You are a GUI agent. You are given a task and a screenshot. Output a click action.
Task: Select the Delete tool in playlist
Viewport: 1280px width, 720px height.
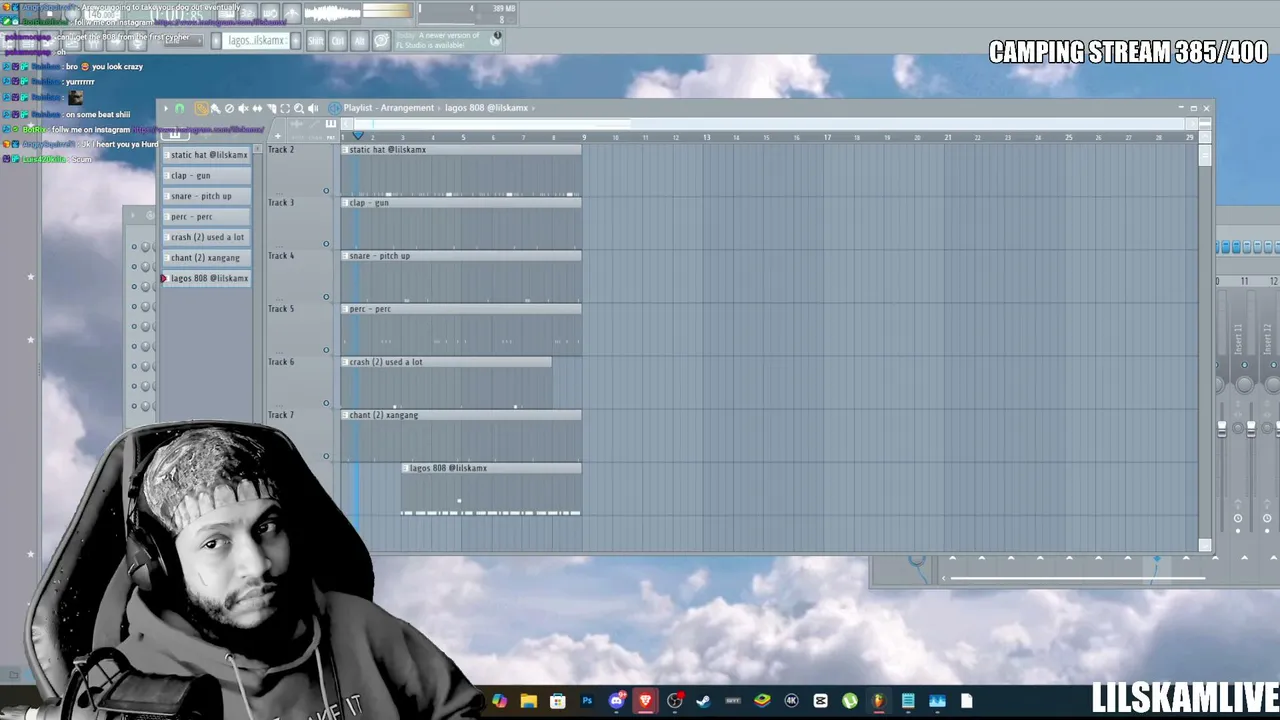[229, 108]
